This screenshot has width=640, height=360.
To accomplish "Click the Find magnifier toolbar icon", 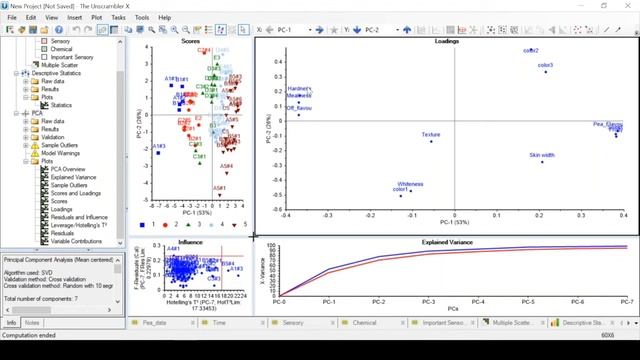I will pyautogui.click(x=151, y=30).
